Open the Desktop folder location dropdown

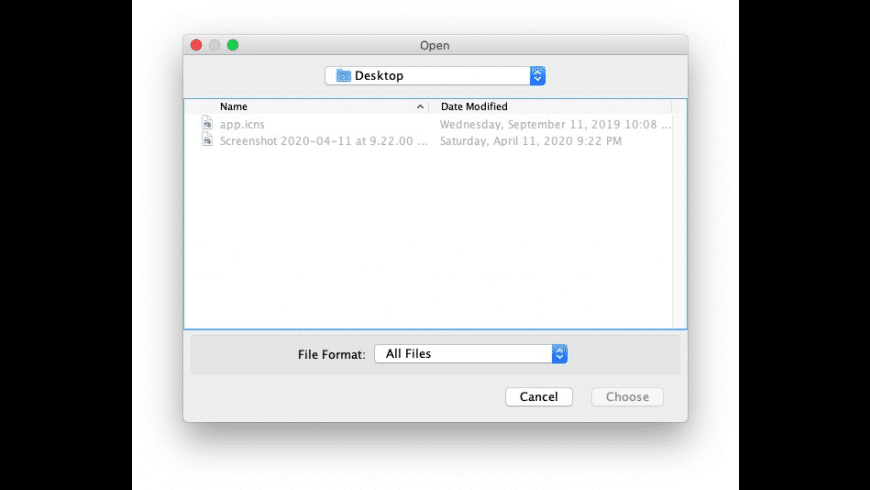435,75
